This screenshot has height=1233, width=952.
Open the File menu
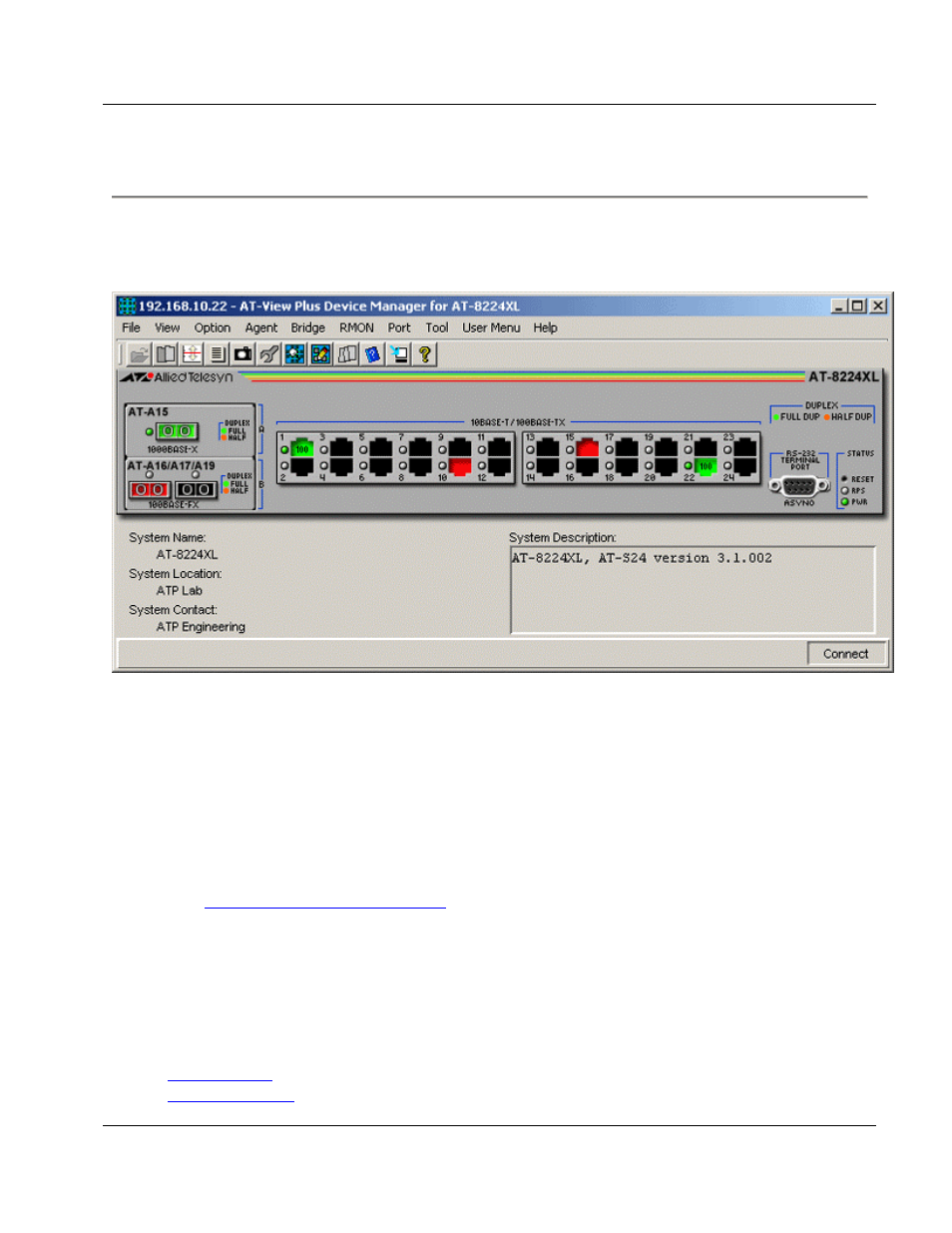point(131,327)
